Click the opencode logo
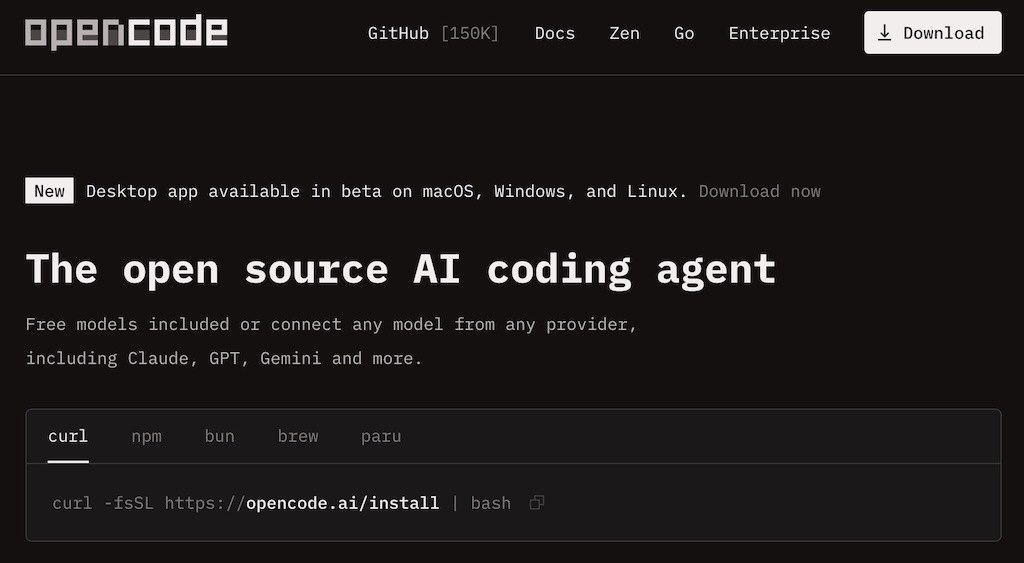The width and height of the screenshot is (1024, 563). tap(126, 31)
